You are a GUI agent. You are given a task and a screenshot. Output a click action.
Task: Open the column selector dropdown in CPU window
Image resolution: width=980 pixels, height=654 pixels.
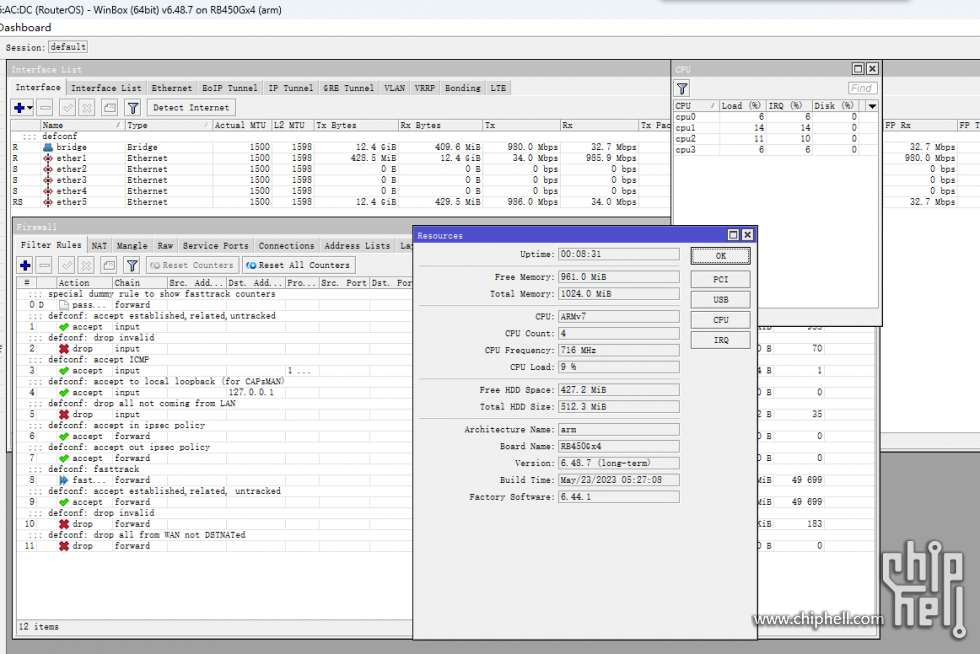click(x=872, y=106)
